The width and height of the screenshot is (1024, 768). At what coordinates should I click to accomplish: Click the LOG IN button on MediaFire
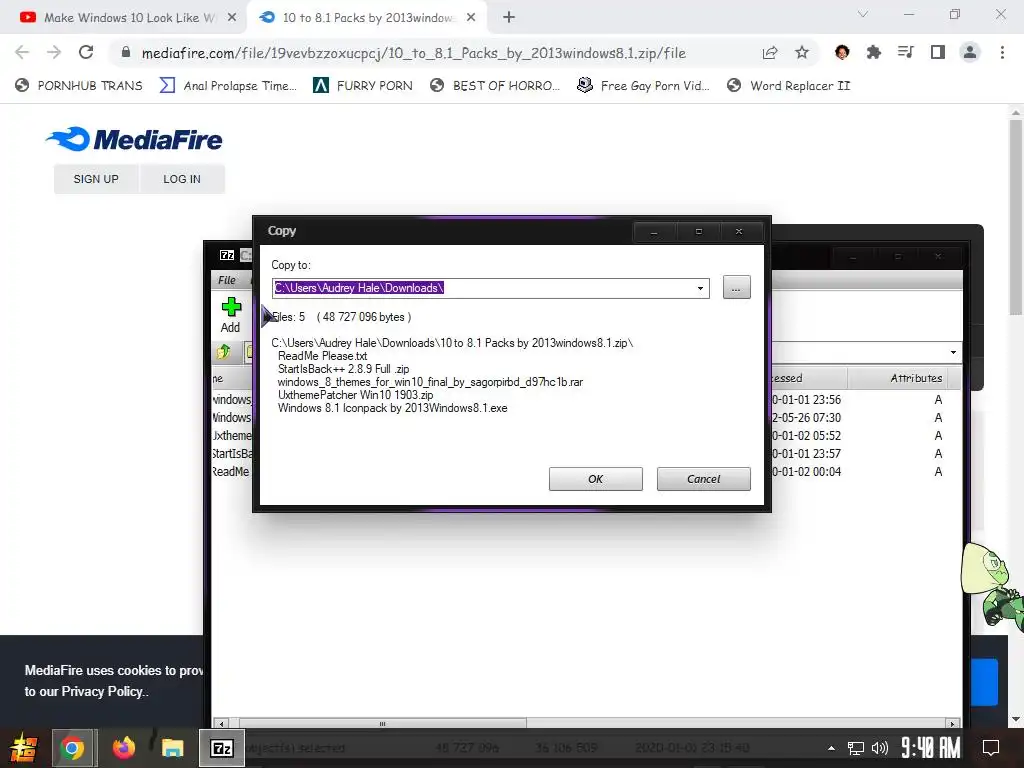(x=182, y=179)
